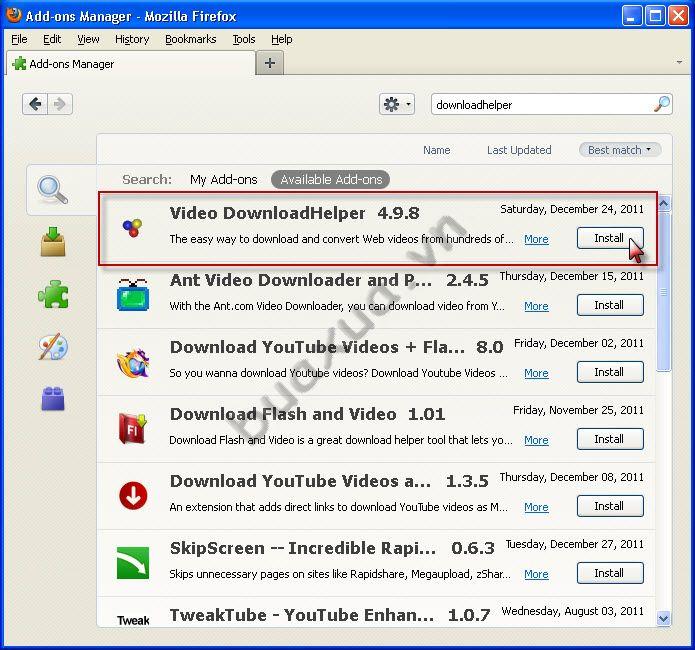Select the SkipScreen -- Incredible Rapi... title
This screenshot has width=695, height=650.
(x=303, y=548)
